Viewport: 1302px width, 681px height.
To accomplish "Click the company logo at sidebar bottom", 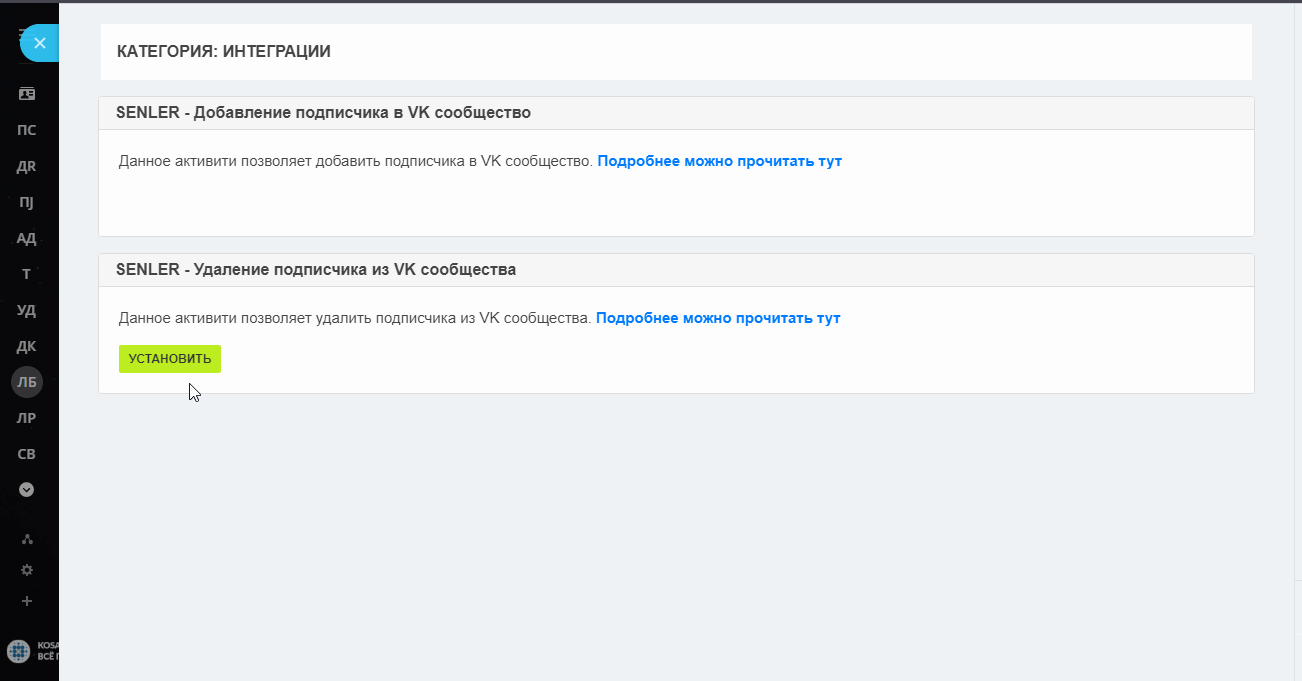I will tap(19, 650).
